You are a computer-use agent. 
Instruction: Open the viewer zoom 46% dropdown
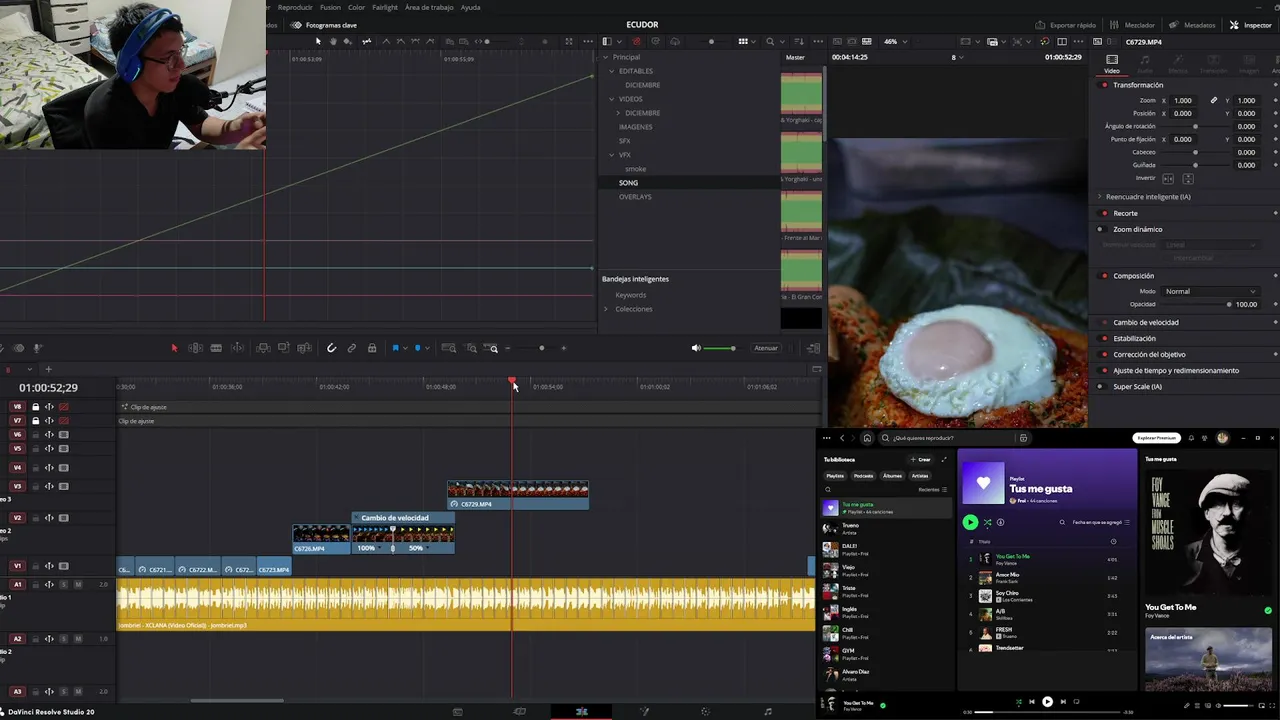click(x=895, y=41)
